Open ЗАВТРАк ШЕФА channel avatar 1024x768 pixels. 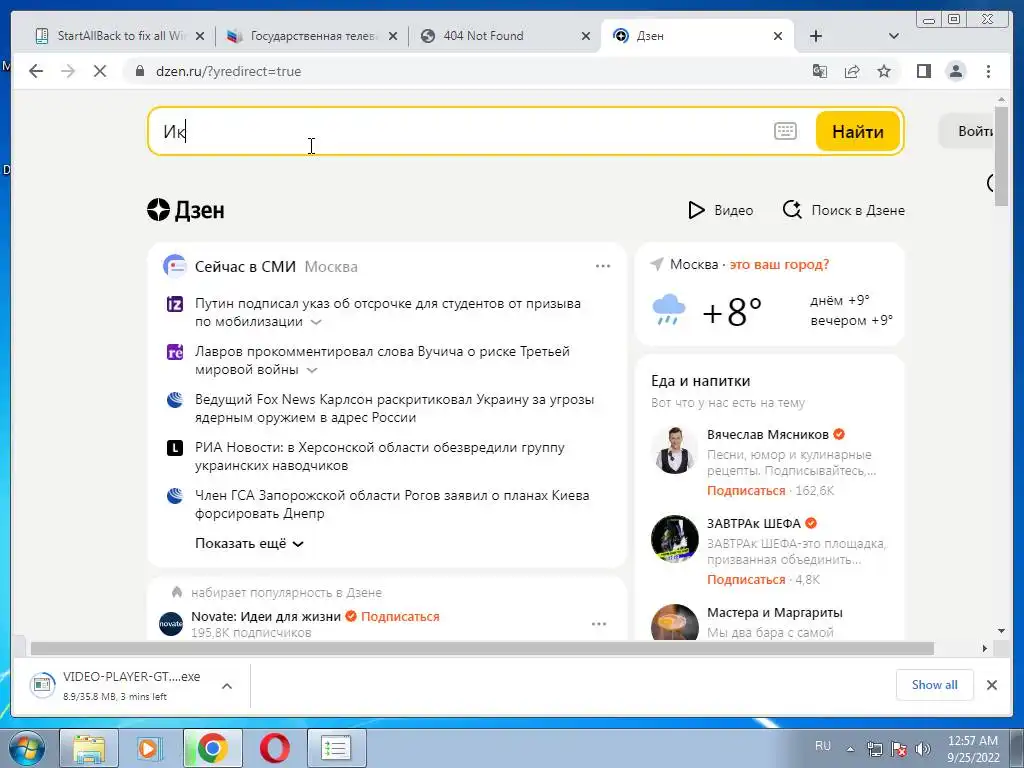click(x=675, y=539)
